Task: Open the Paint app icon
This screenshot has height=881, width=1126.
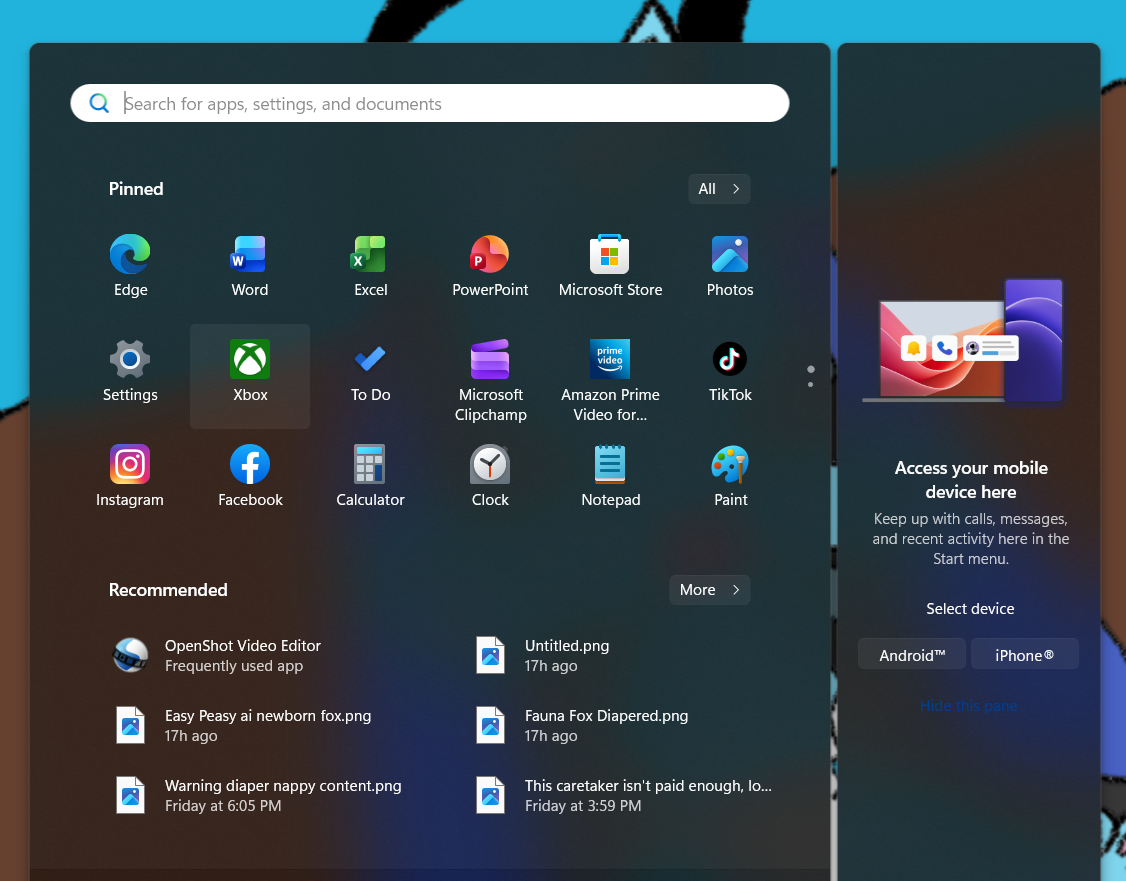Action: pos(730,465)
